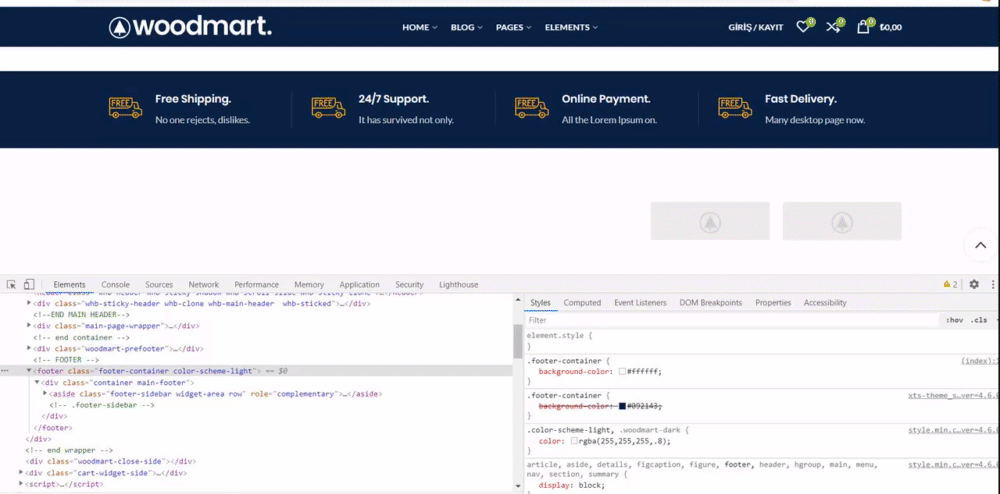This screenshot has height=494, width=1000.
Task: Open DevTools settings gear
Action: tap(974, 284)
